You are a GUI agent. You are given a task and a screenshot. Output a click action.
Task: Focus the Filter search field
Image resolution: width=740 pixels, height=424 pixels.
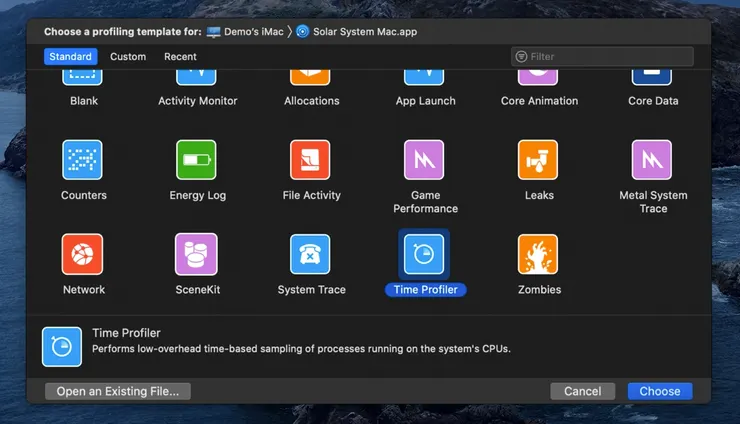[602, 57]
